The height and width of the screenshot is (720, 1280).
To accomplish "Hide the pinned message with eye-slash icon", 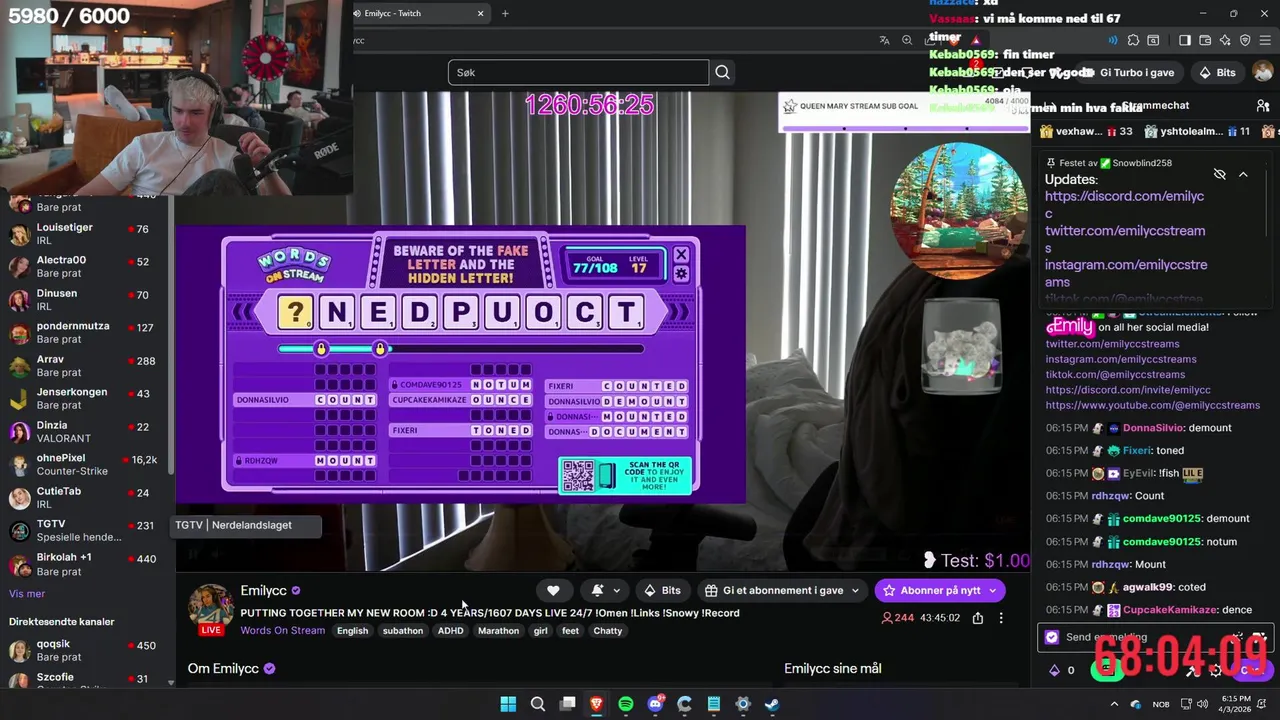I will [1220, 174].
